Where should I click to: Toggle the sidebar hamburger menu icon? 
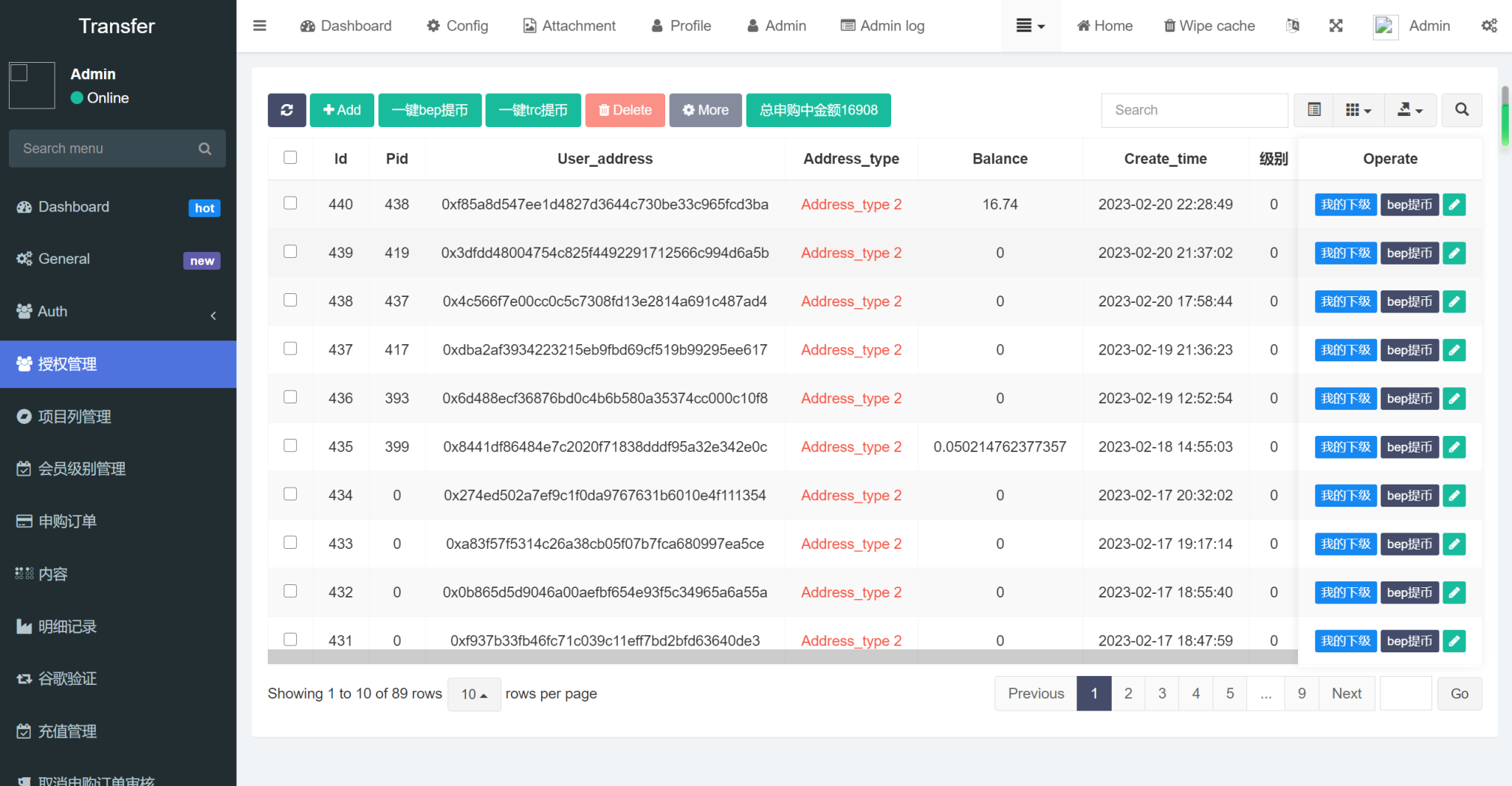point(259,26)
